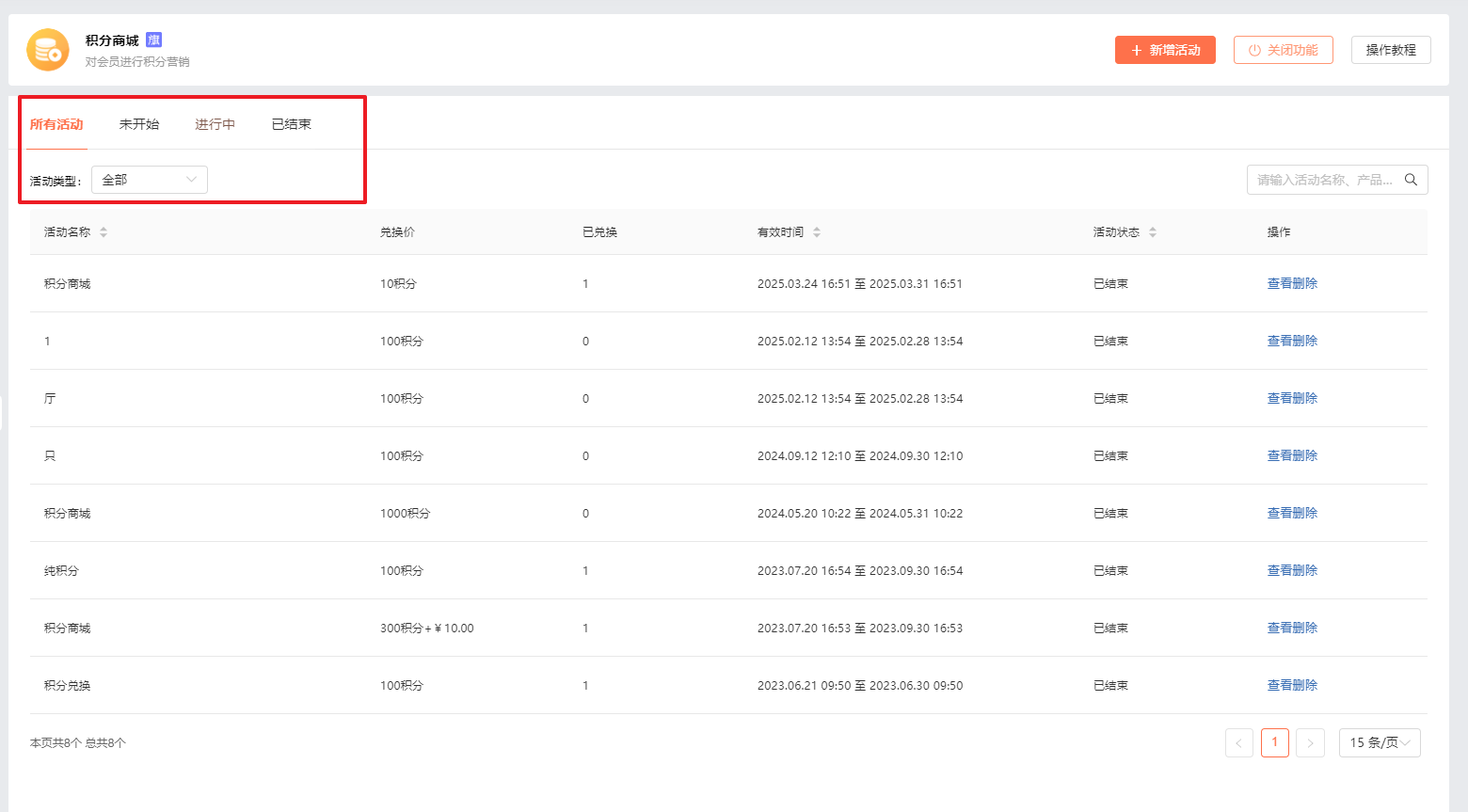
Task: Open the 操作教程 tutorial button
Action: (1390, 50)
